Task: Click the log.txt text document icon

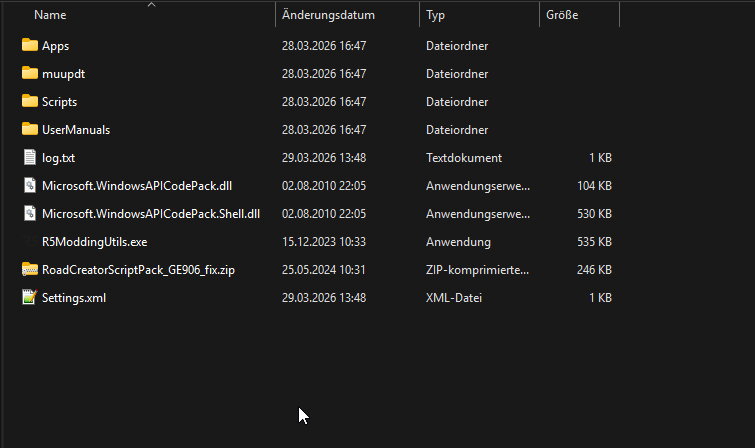Action: click(29, 158)
